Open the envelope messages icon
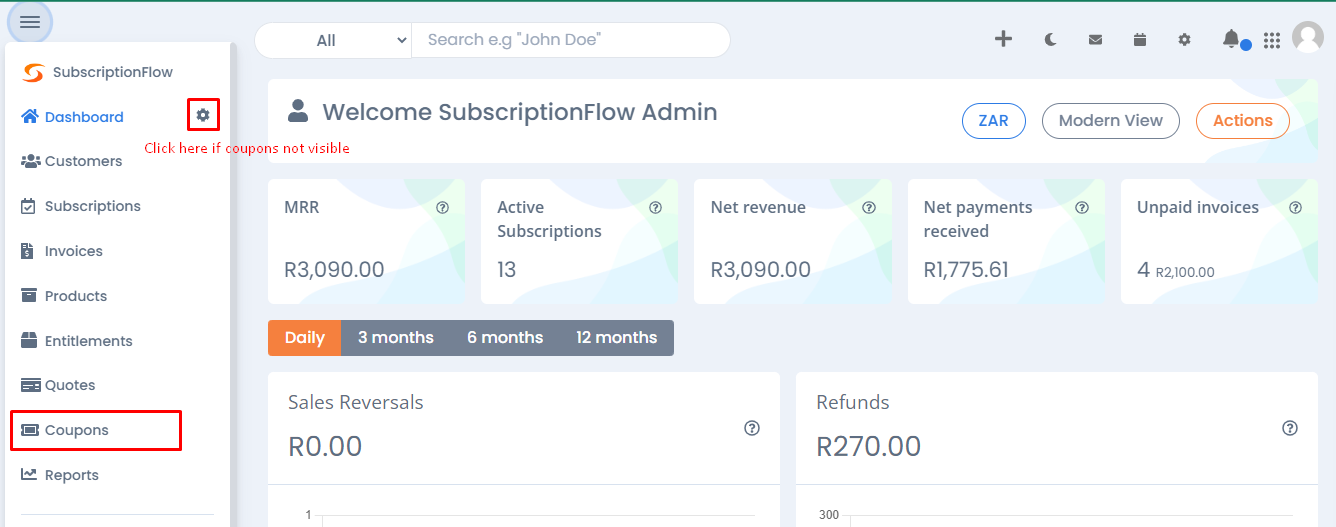 pos(1096,40)
